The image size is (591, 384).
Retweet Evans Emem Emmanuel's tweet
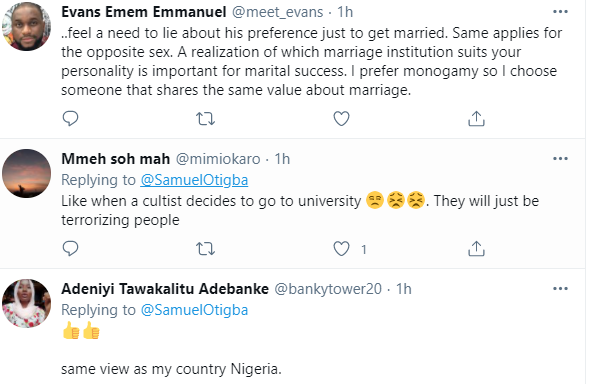pyautogui.click(x=205, y=119)
